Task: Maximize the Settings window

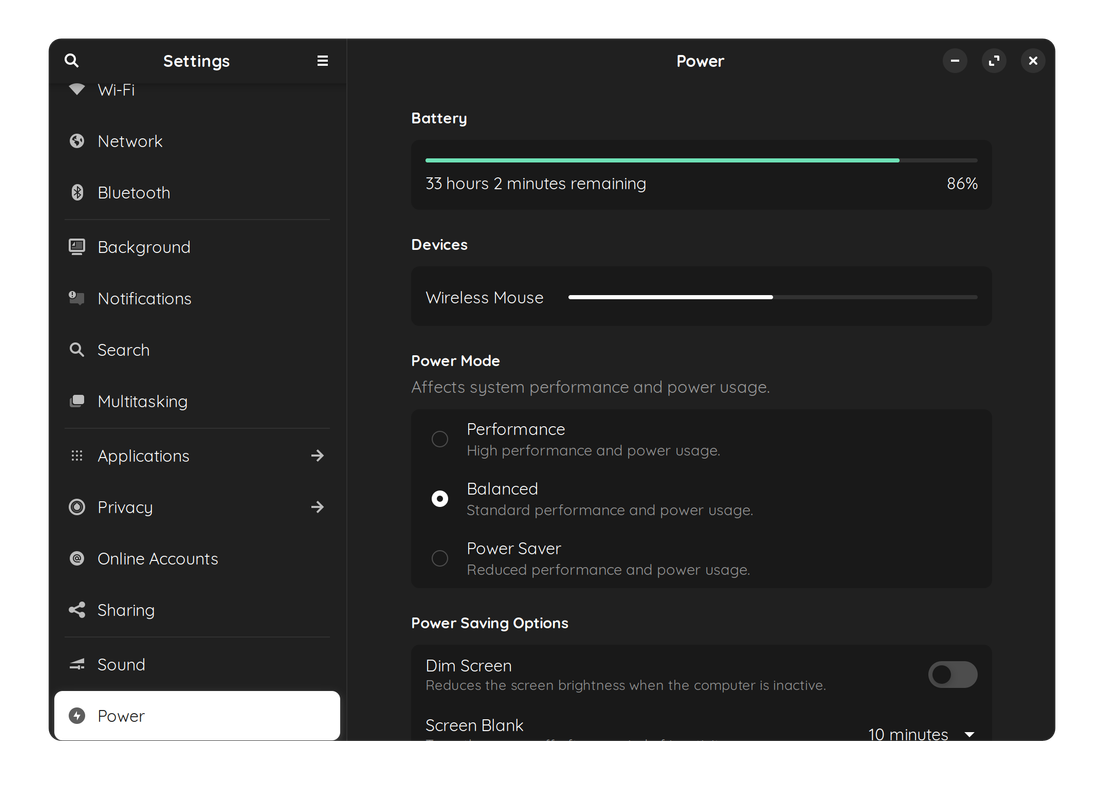Action: tap(994, 61)
